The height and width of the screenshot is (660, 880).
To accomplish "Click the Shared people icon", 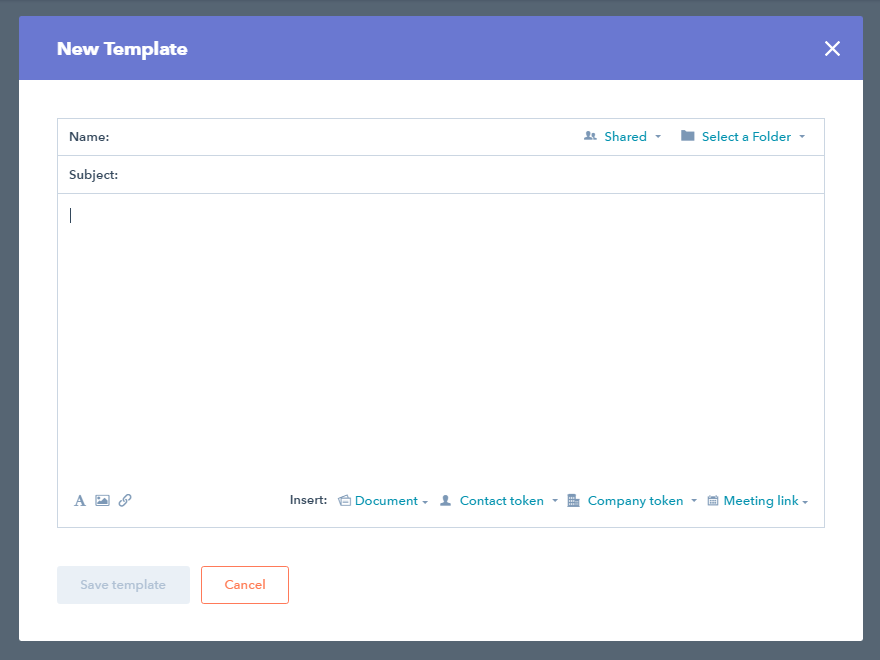I will [590, 136].
